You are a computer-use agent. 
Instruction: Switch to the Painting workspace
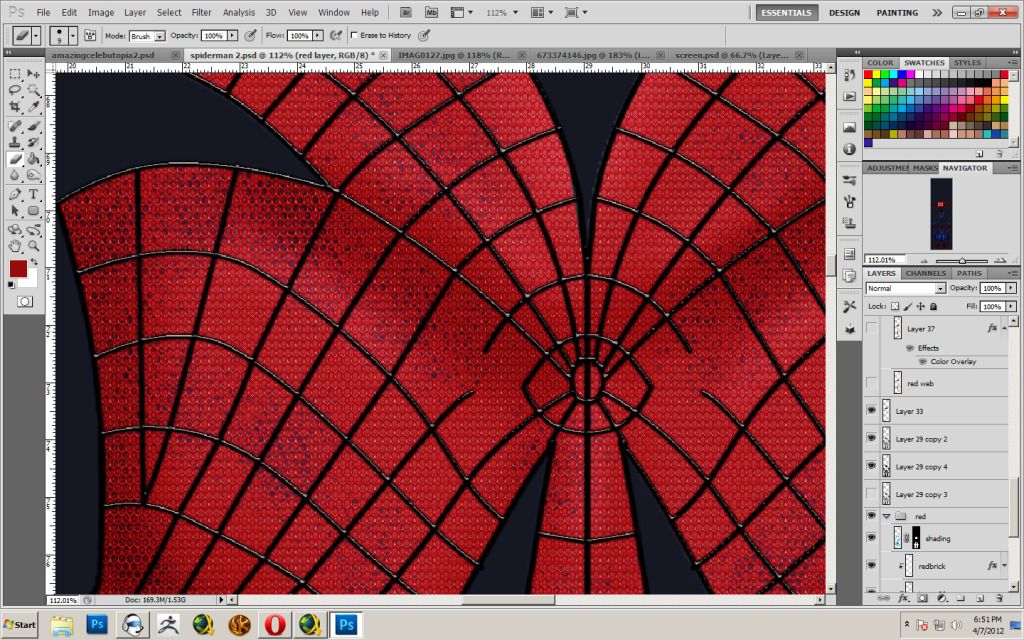(x=897, y=12)
